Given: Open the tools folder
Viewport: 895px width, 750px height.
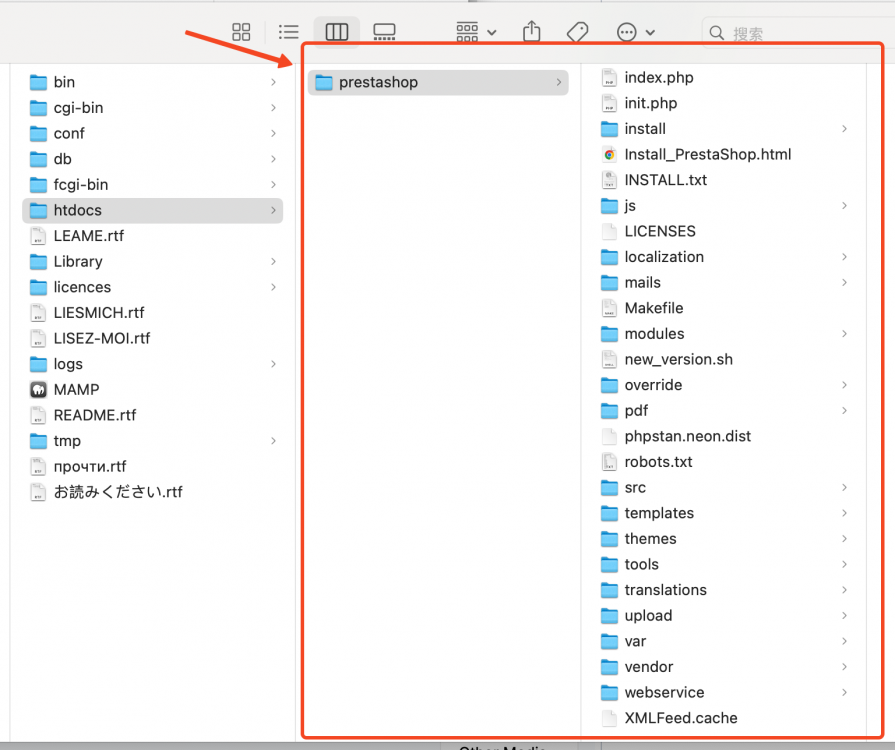Looking at the screenshot, I should tap(724, 564).
